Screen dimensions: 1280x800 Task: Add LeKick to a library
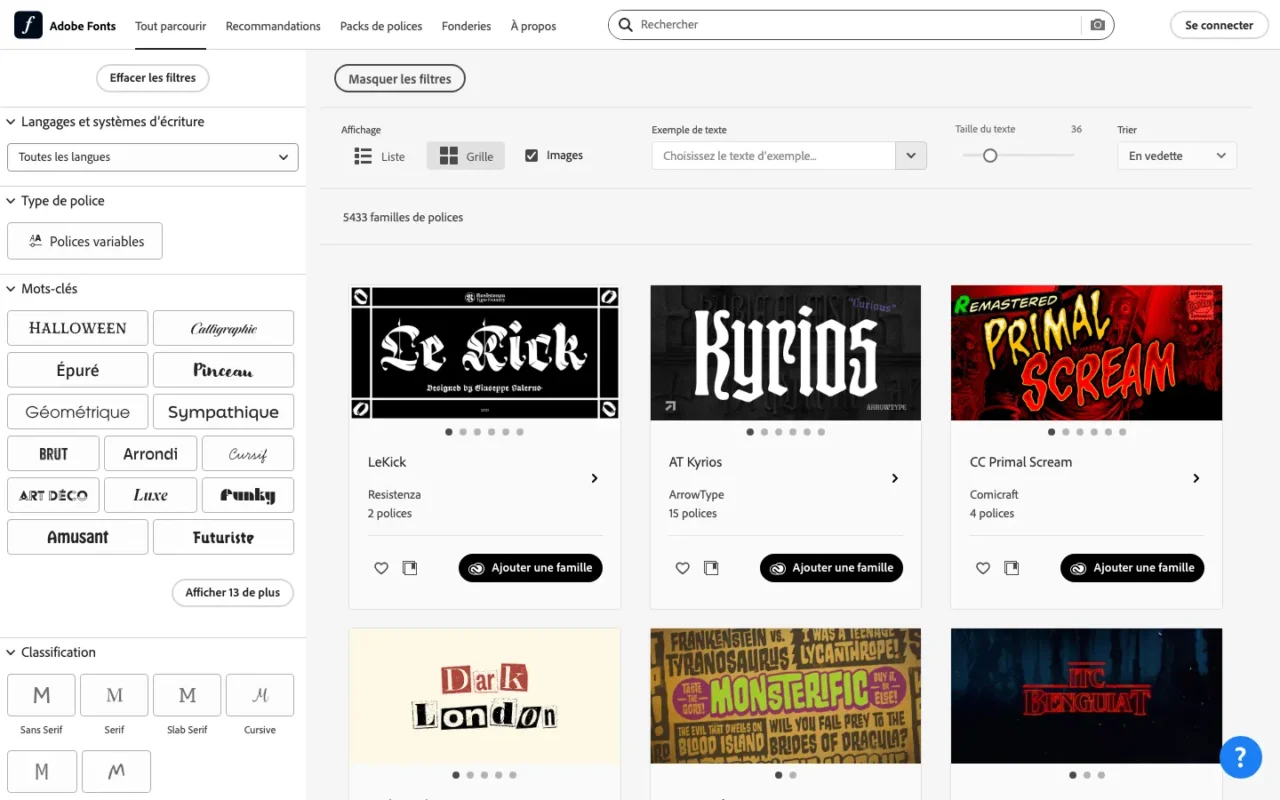tap(410, 568)
